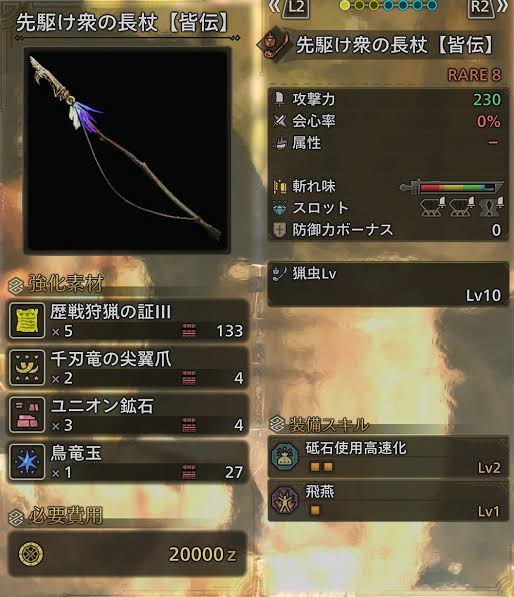Select the third decoration slot
The height and width of the screenshot is (597, 514).
[x=492, y=208]
